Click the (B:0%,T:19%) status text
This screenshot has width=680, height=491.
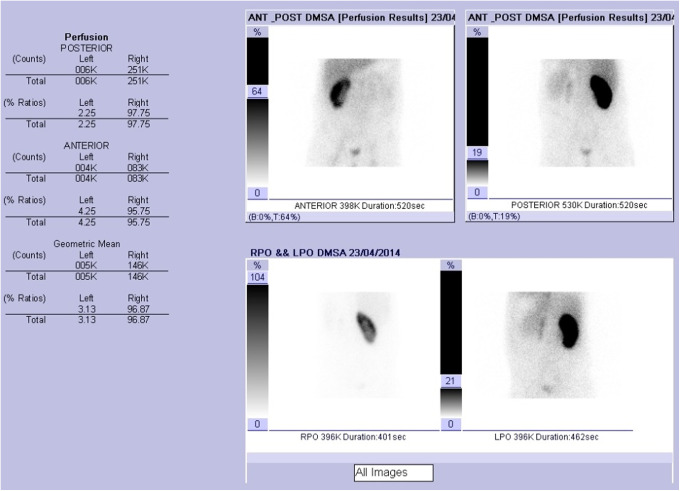(x=494, y=216)
